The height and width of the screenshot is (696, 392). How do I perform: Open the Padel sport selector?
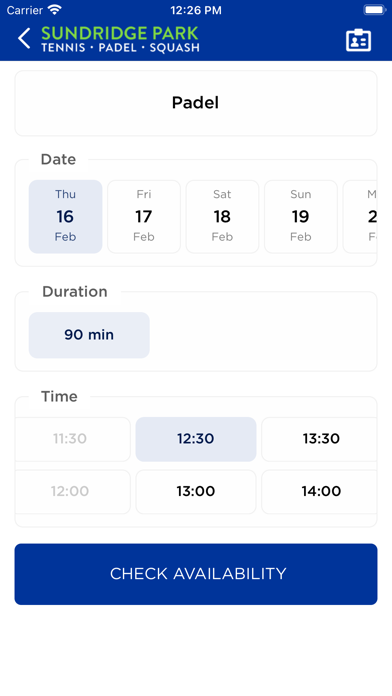click(x=196, y=103)
